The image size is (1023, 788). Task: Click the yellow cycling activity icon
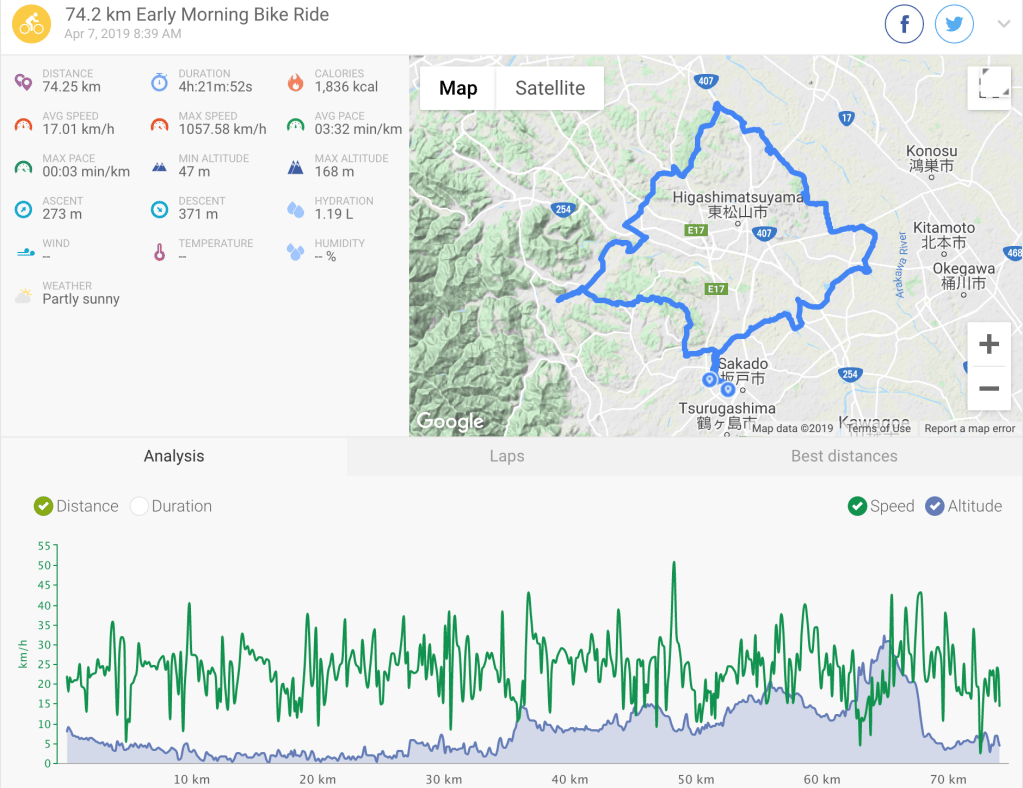tap(31, 24)
